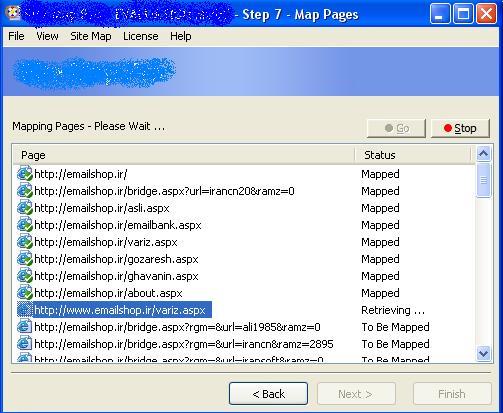Open the Help menu
503x413 pixels.
181,36
